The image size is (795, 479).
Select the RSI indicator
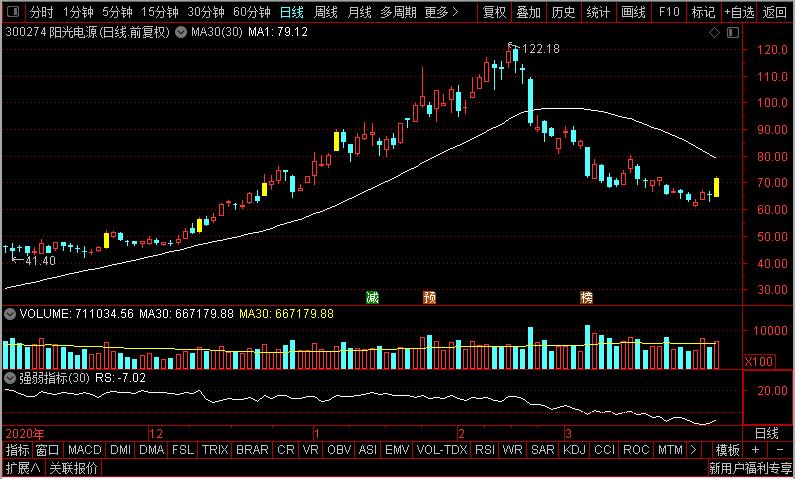(485, 450)
